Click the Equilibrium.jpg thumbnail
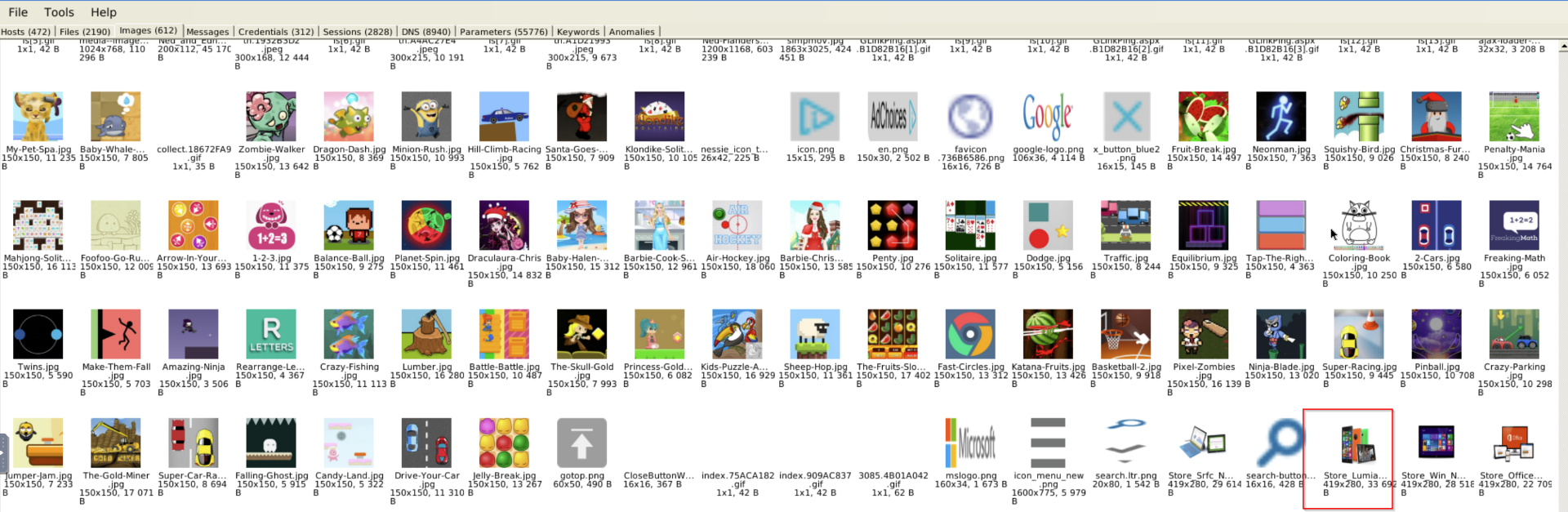This screenshot has width=1568, height=512. [x=1204, y=225]
